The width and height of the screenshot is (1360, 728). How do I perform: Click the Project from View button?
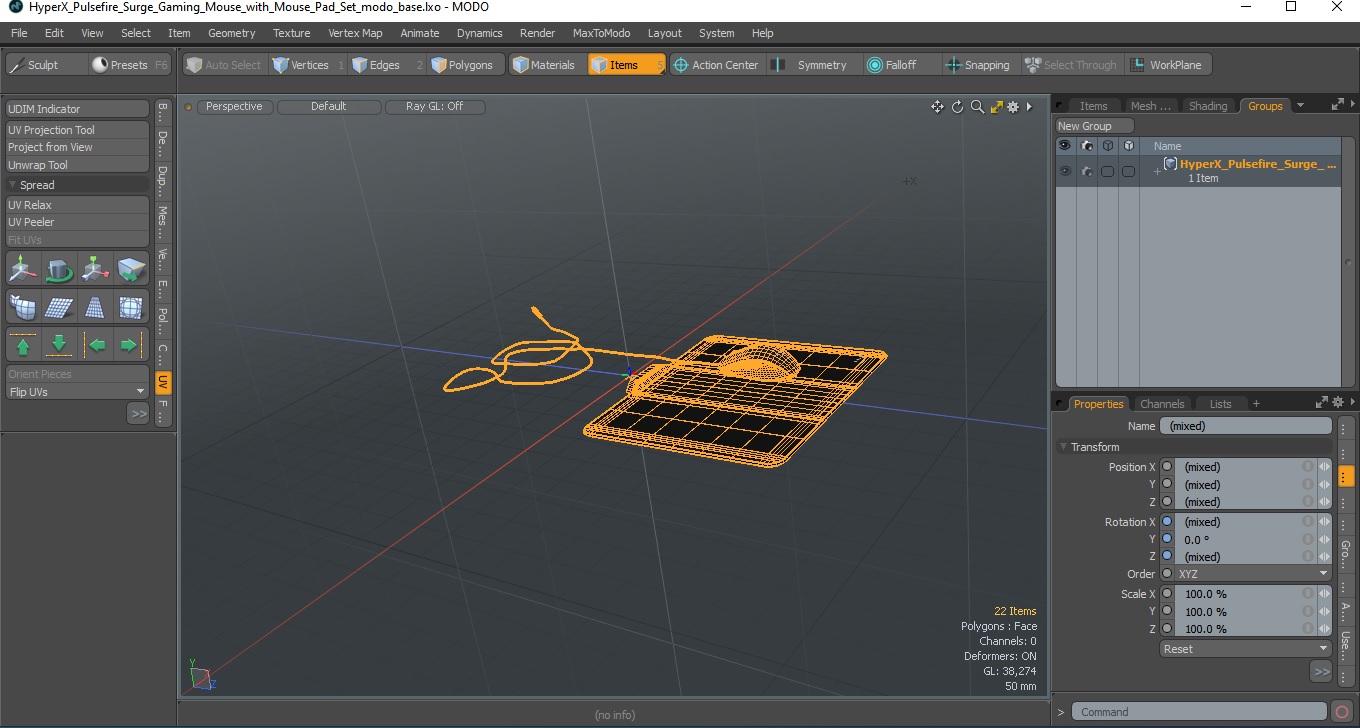coord(77,147)
